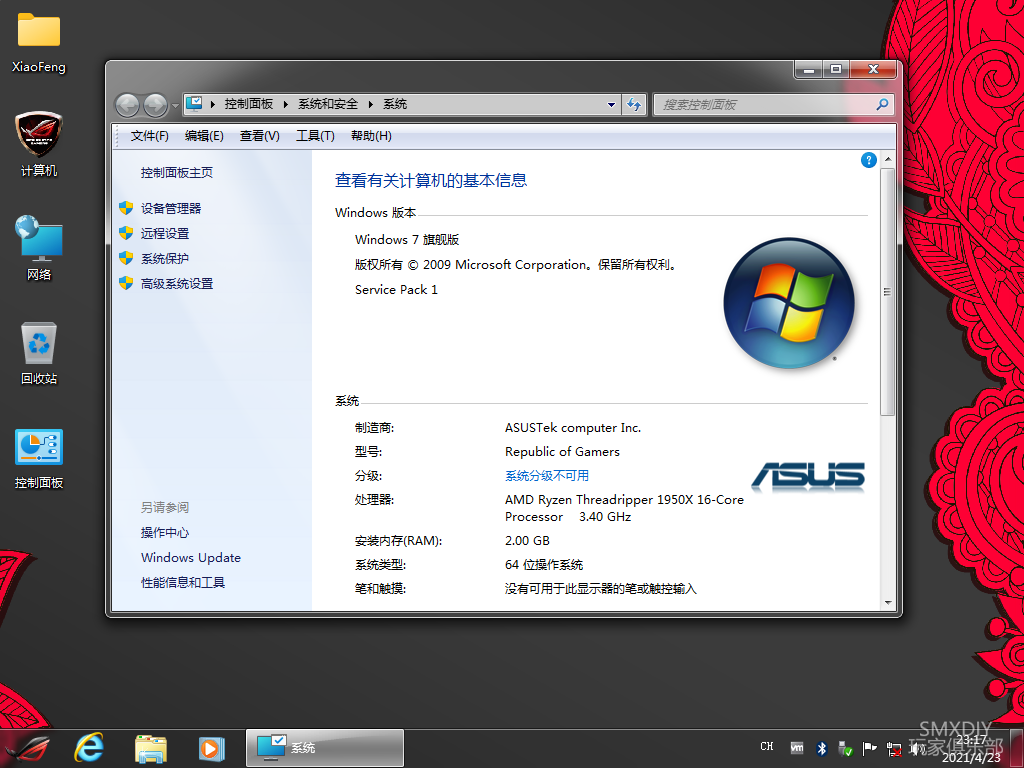This screenshot has height=768, width=1024.
Task: Maximize the 系统 window
Action: 836,69
